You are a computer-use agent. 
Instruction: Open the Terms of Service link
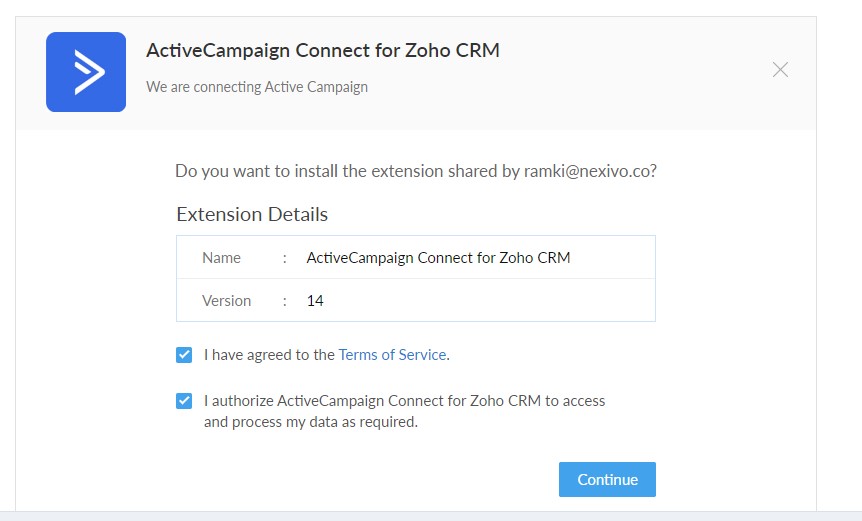(392, 355)
